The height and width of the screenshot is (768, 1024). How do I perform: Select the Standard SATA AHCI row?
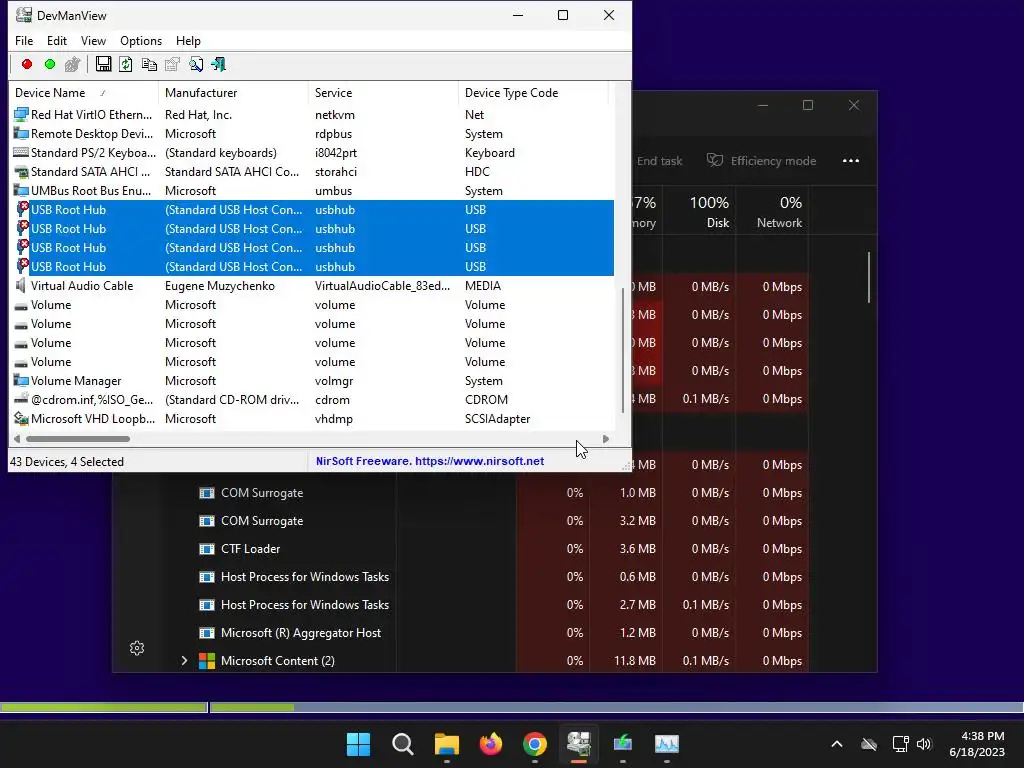(313, 172)
